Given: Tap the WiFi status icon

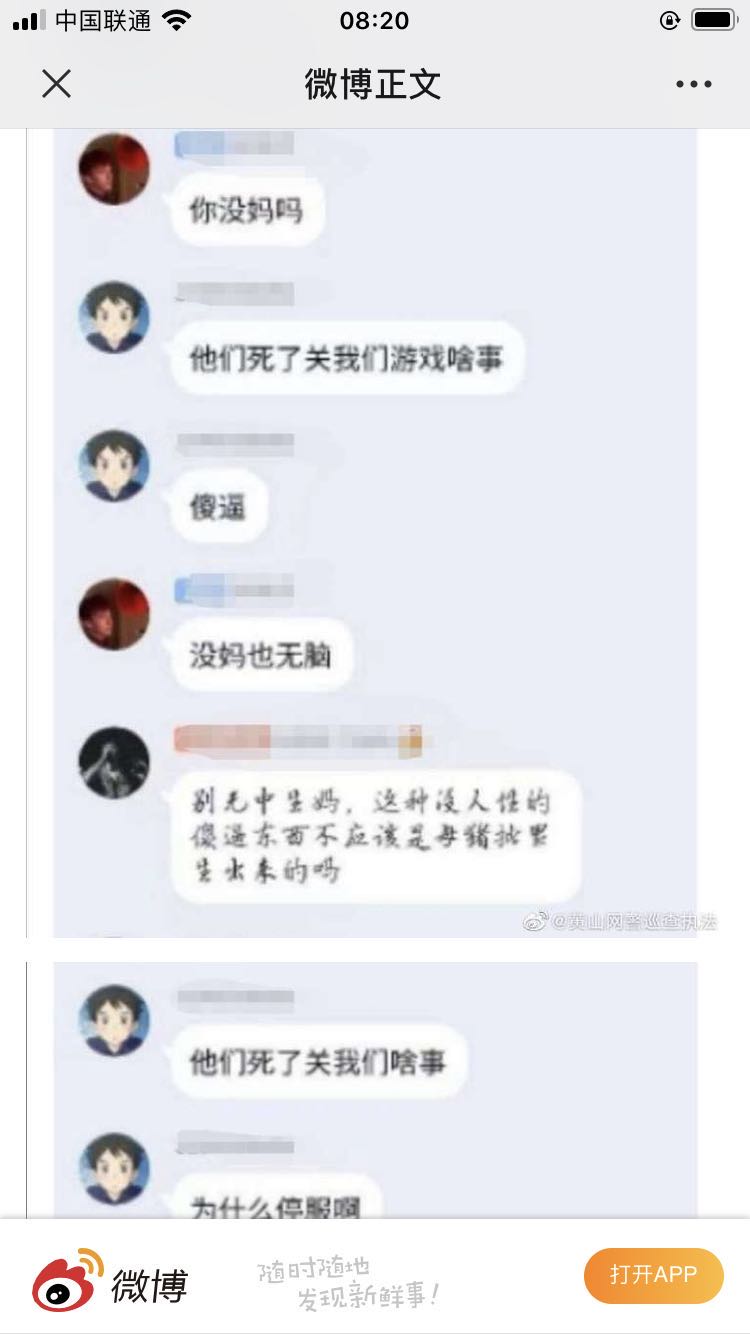Looking at the screenshot, I should pyautogui.click(x=177, y=20).
